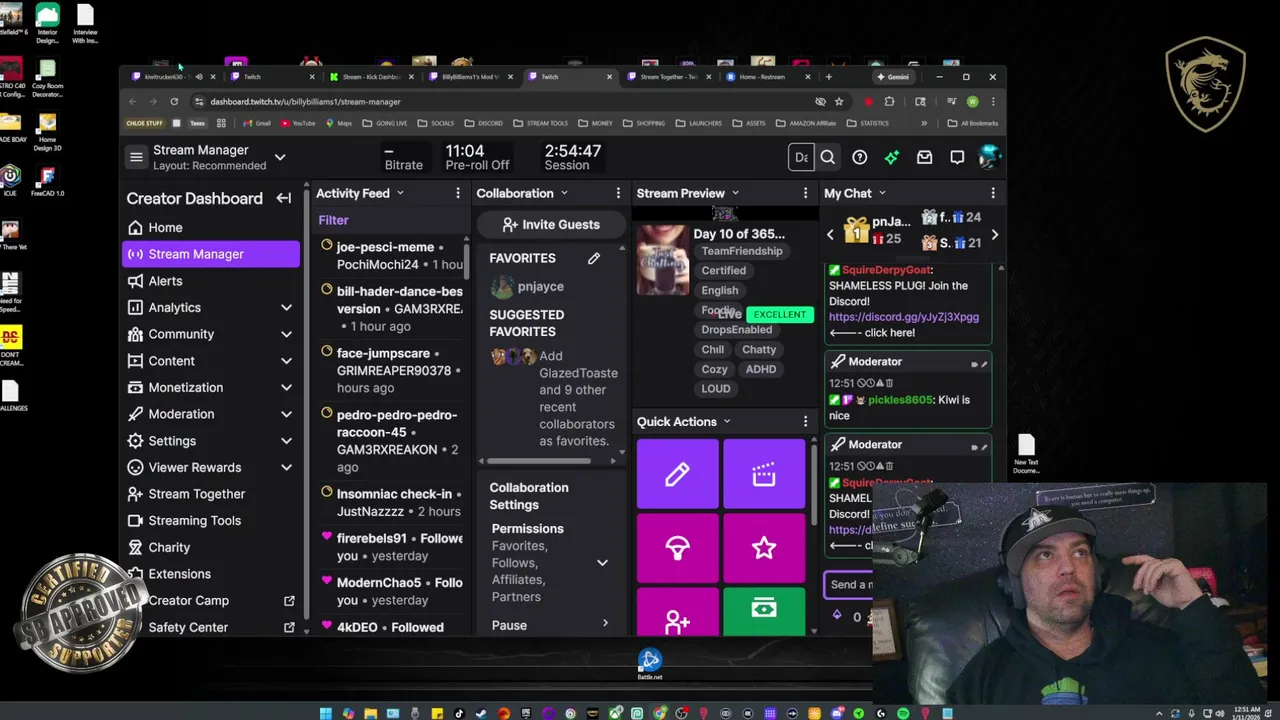The height and width of the screenshot is (720, 1280).
Task: Open the Stream Preview panel dropdown
Action: point(735,193)
